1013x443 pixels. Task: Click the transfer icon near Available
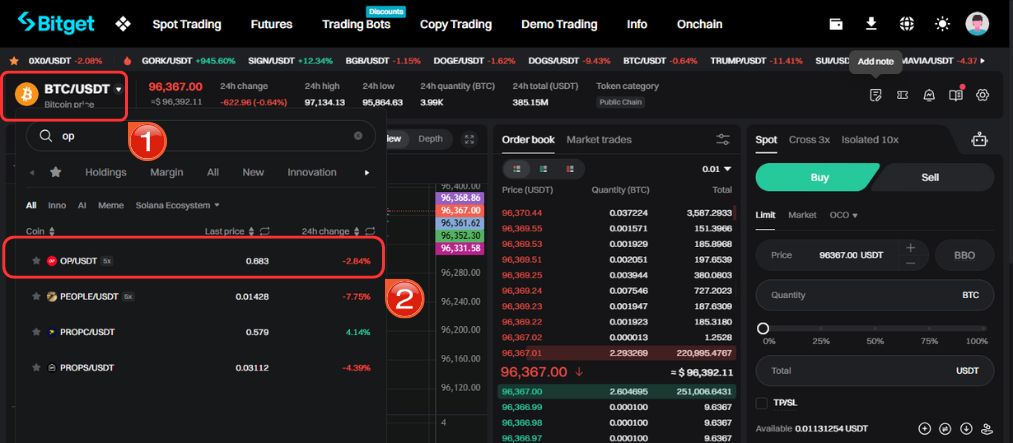click(945, 428)
